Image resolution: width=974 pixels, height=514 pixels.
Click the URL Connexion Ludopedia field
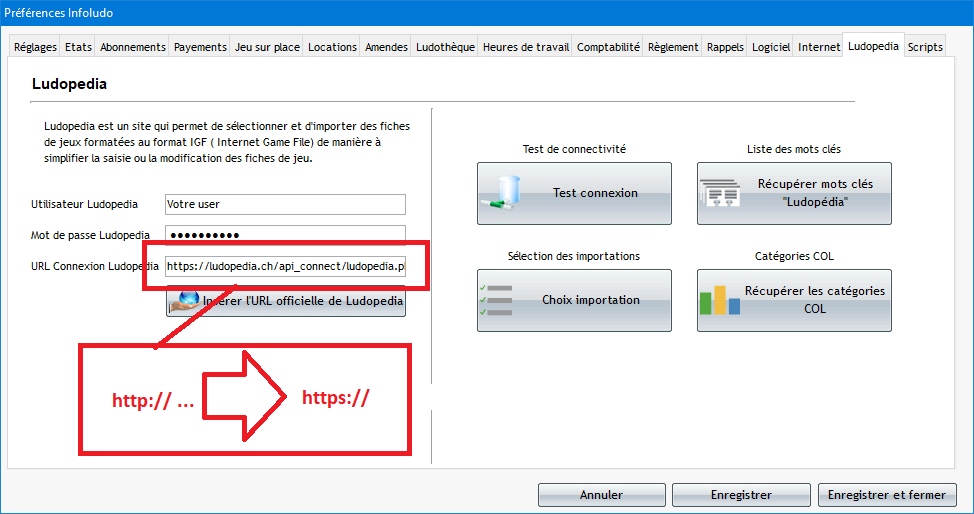285,266
